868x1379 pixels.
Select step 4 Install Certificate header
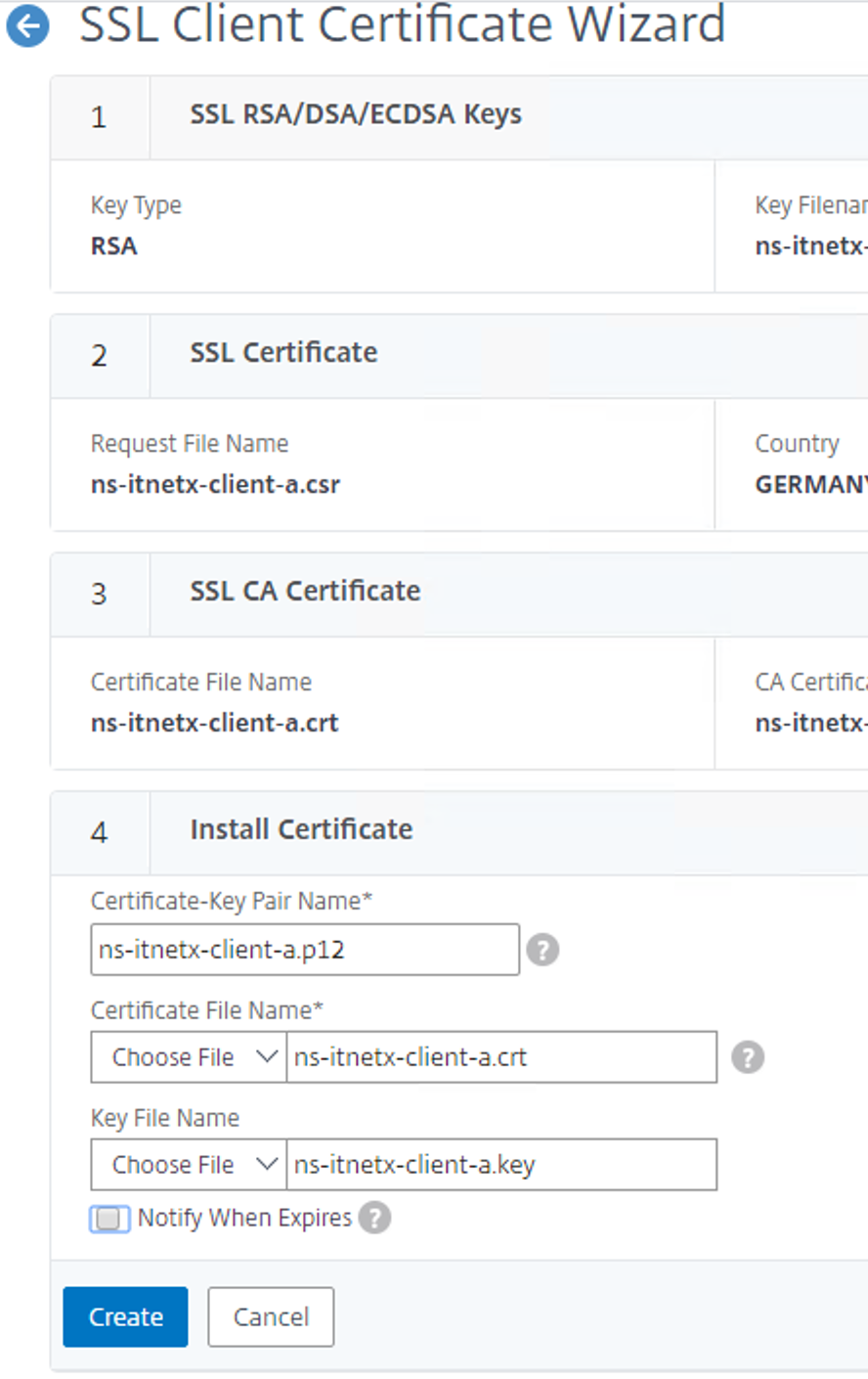click(x=459, y=833)
